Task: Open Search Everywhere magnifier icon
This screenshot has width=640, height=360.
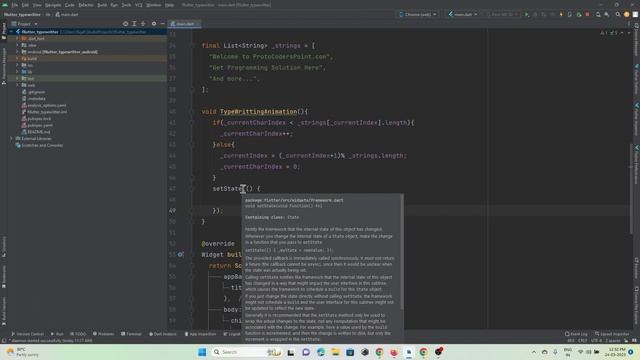Action: coord(618,14)
